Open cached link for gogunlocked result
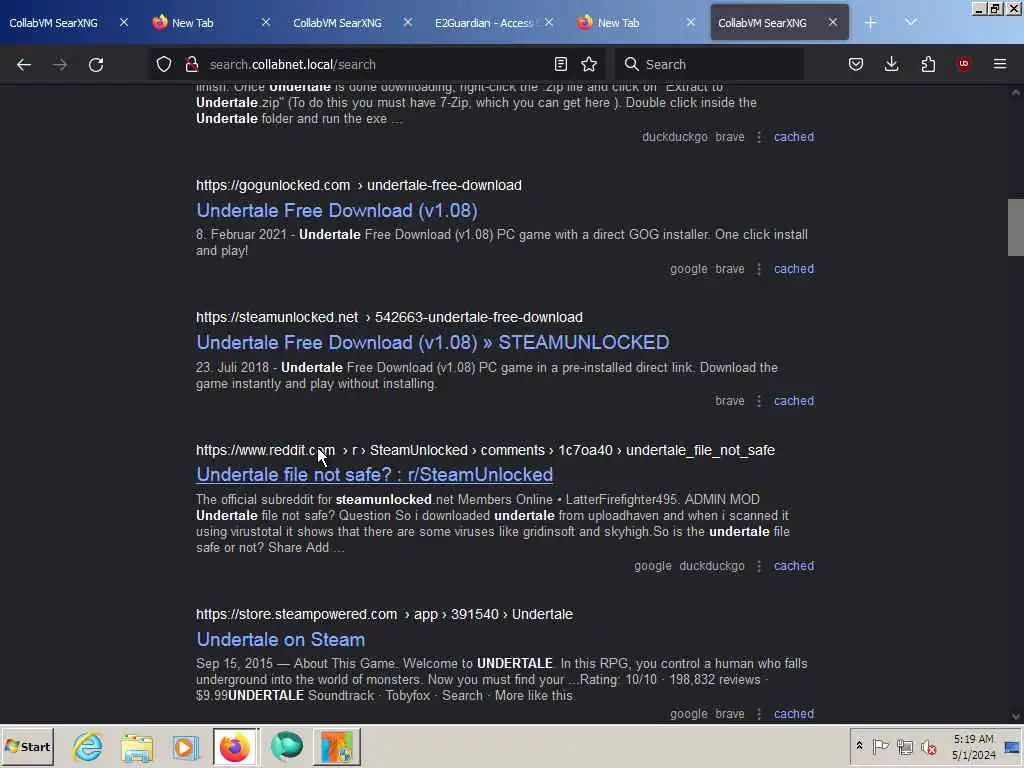1024x768 pixels. click(x=793, y=269)
